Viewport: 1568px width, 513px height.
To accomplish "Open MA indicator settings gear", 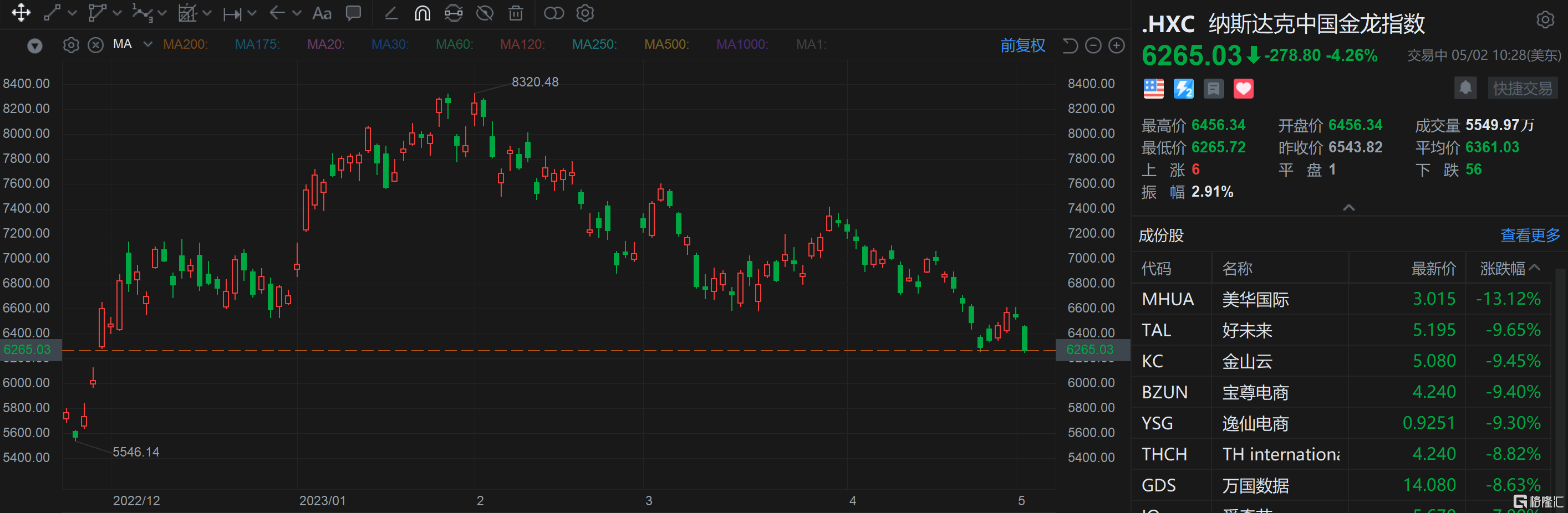I will coord(71,45).
